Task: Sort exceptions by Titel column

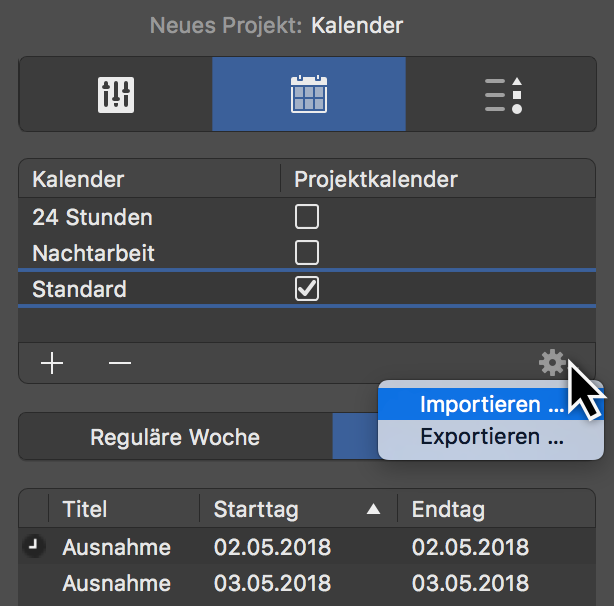Action: pos(85,510)
